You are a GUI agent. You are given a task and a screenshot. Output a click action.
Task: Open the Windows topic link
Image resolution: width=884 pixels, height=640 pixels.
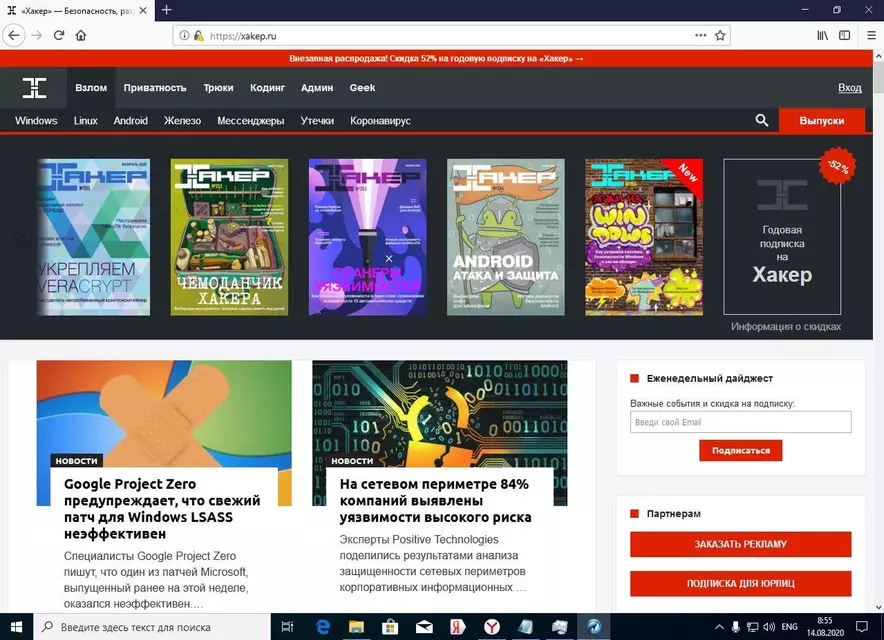[x=36, y=121]
